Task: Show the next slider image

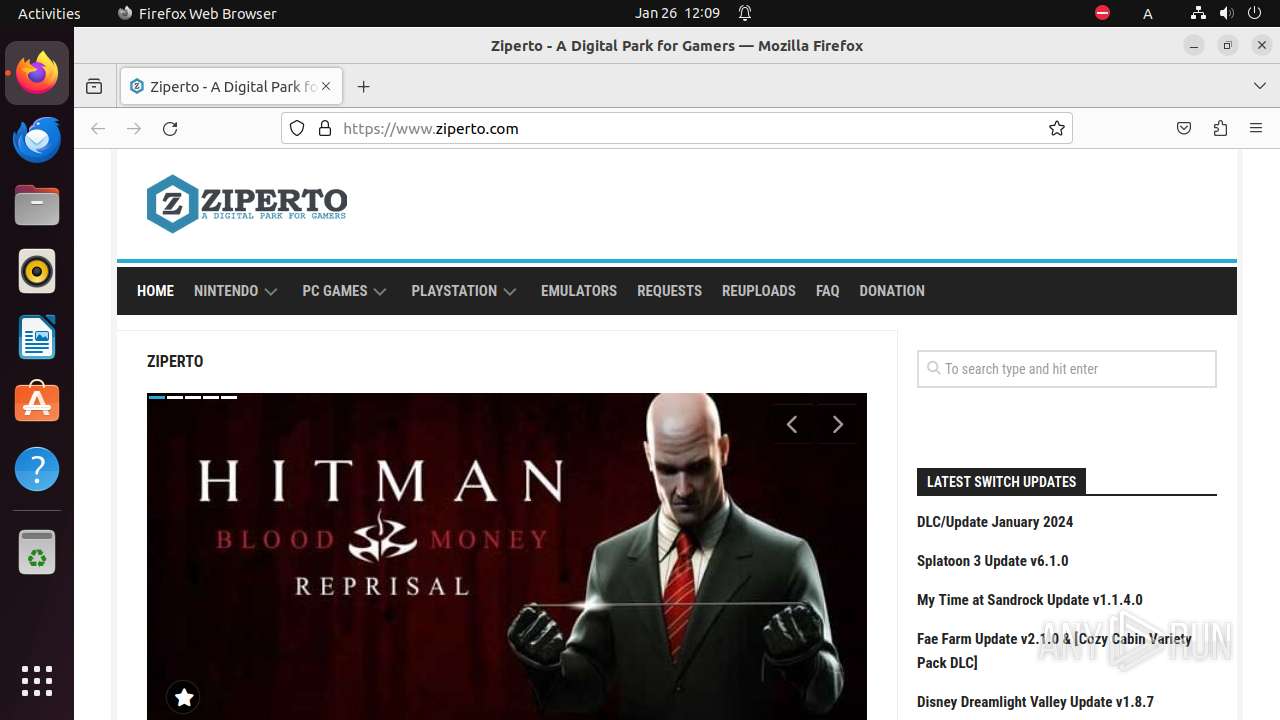Action: tap(838, 424)
